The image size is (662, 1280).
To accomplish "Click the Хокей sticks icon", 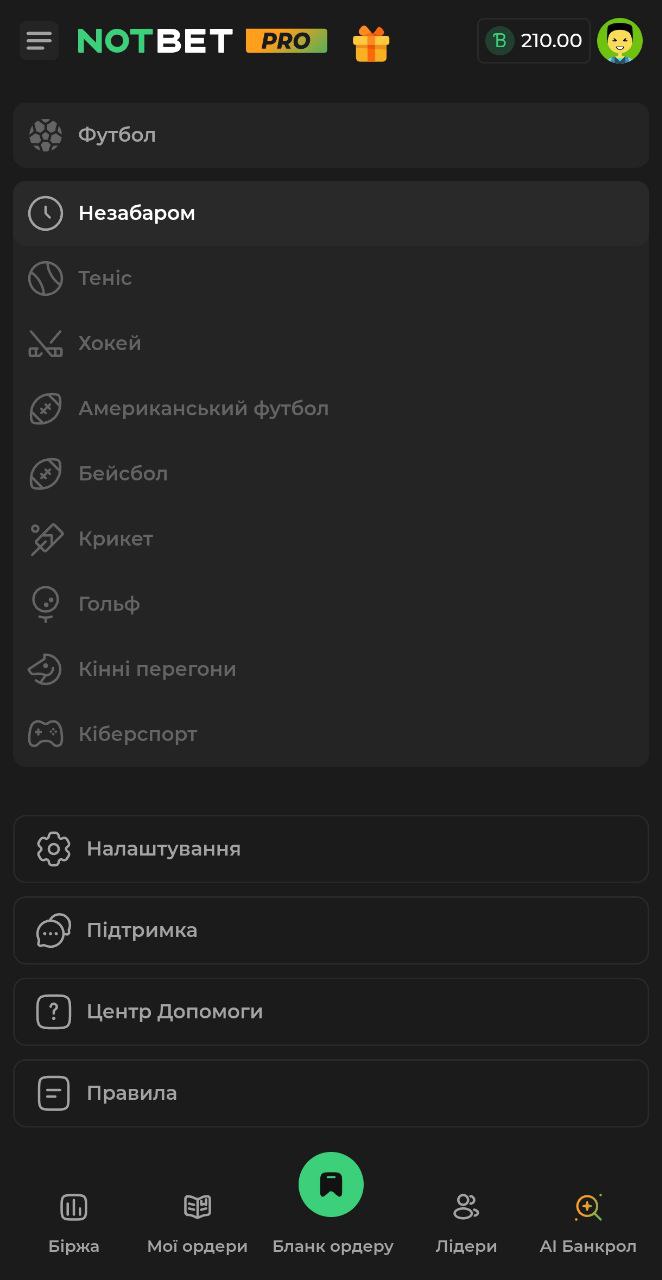I will pyautogui.click(x=45, y=343).
